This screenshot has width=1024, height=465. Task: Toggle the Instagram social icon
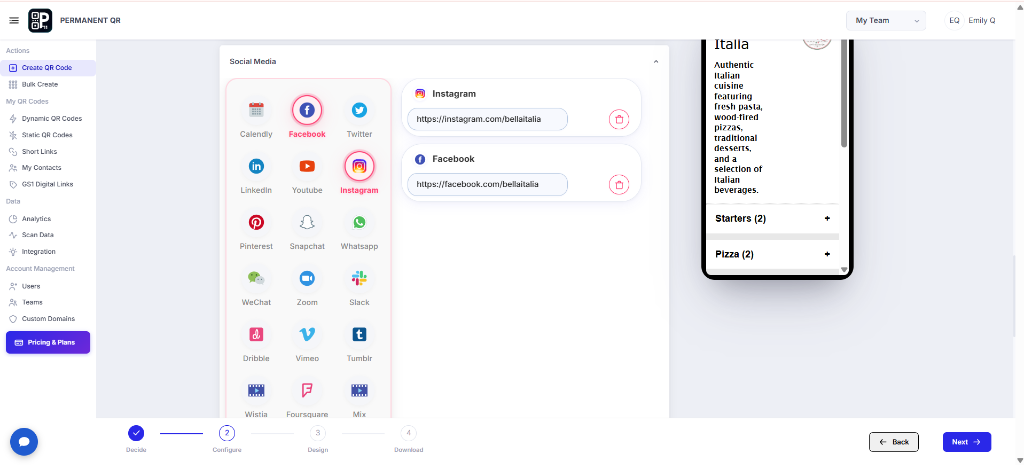click(359, 167)
